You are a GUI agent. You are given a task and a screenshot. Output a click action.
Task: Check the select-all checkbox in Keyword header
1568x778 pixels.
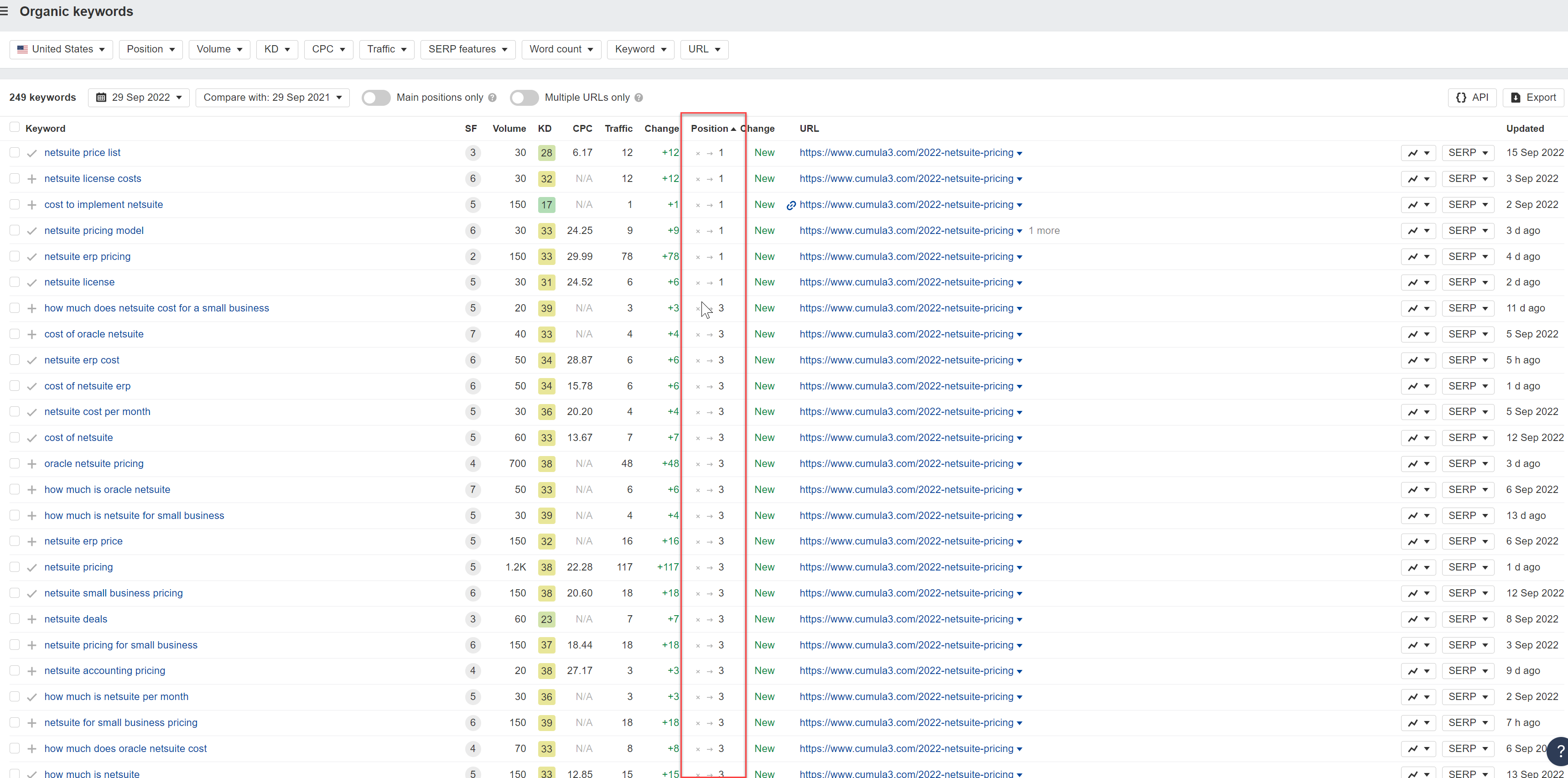tap(14, 127)
